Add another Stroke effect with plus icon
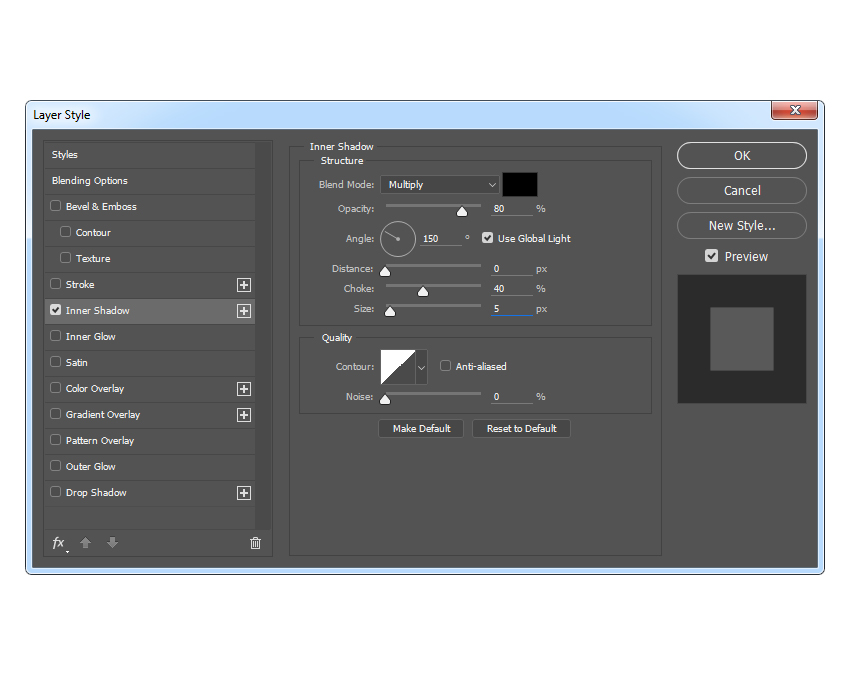Screen dimensions: 850x675 [x=243, y=285]
